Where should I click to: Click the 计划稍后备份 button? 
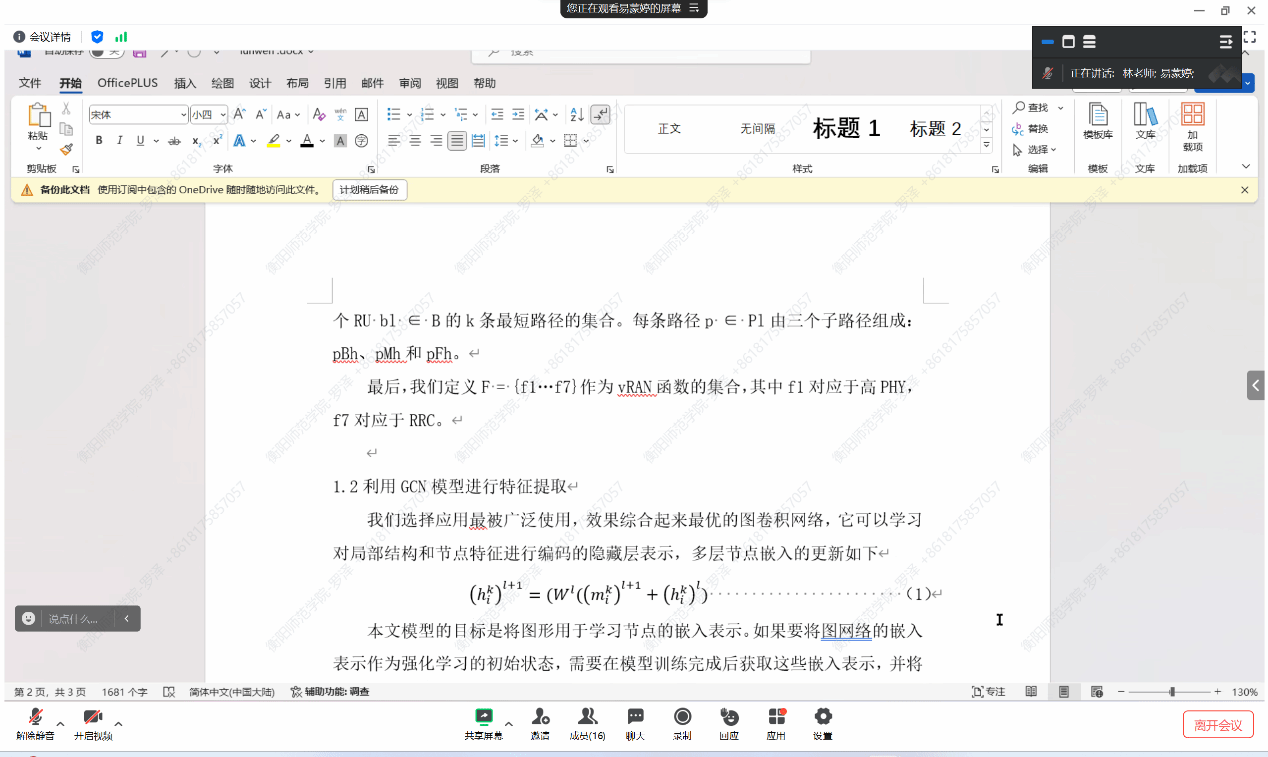click(370, 190)
